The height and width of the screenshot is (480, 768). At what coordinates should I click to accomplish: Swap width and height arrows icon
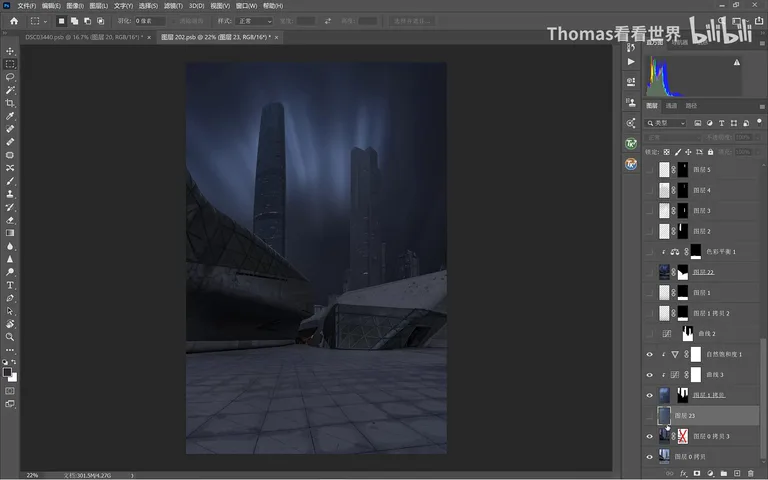328,21
